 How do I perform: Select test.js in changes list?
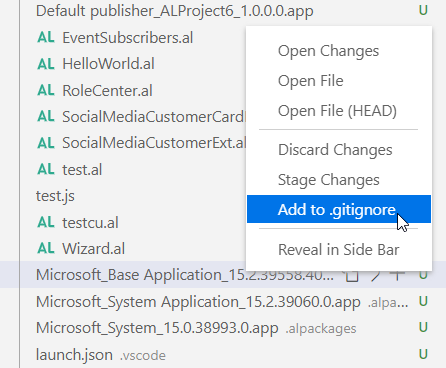click(x=55, y=196)
